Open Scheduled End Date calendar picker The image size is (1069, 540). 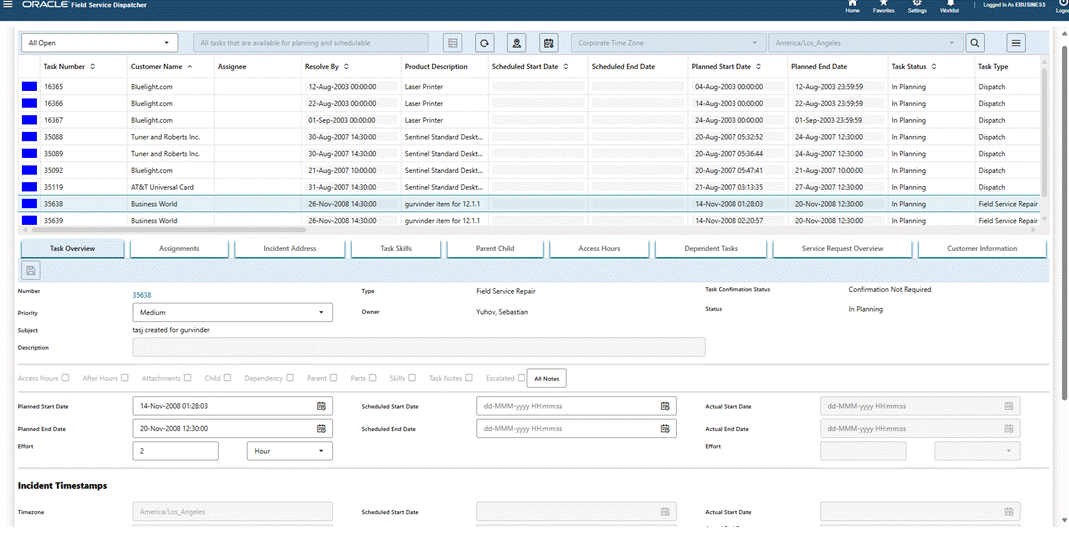coord(665,429)
